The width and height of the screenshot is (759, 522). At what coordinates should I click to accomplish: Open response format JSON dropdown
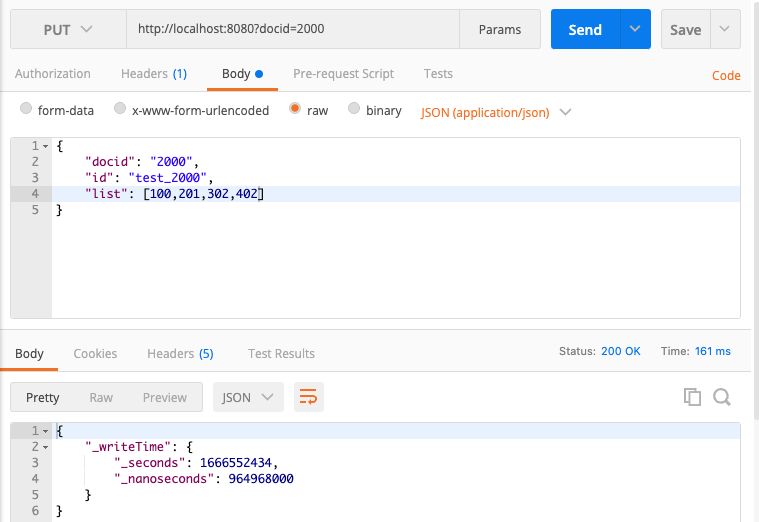[248, 397]
